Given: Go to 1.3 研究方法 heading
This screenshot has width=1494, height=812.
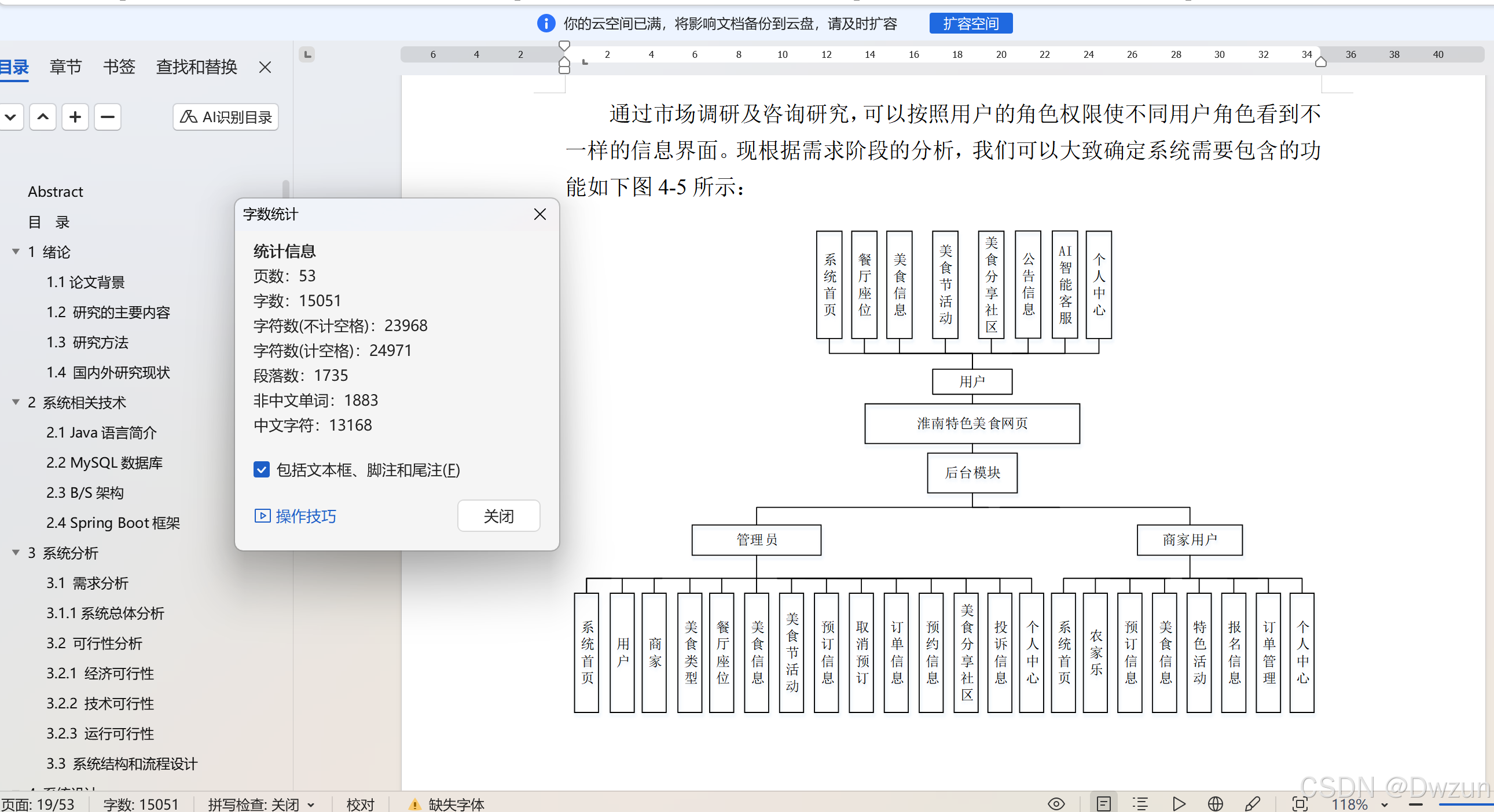Looking at the screenshot, I should (87, 343).
